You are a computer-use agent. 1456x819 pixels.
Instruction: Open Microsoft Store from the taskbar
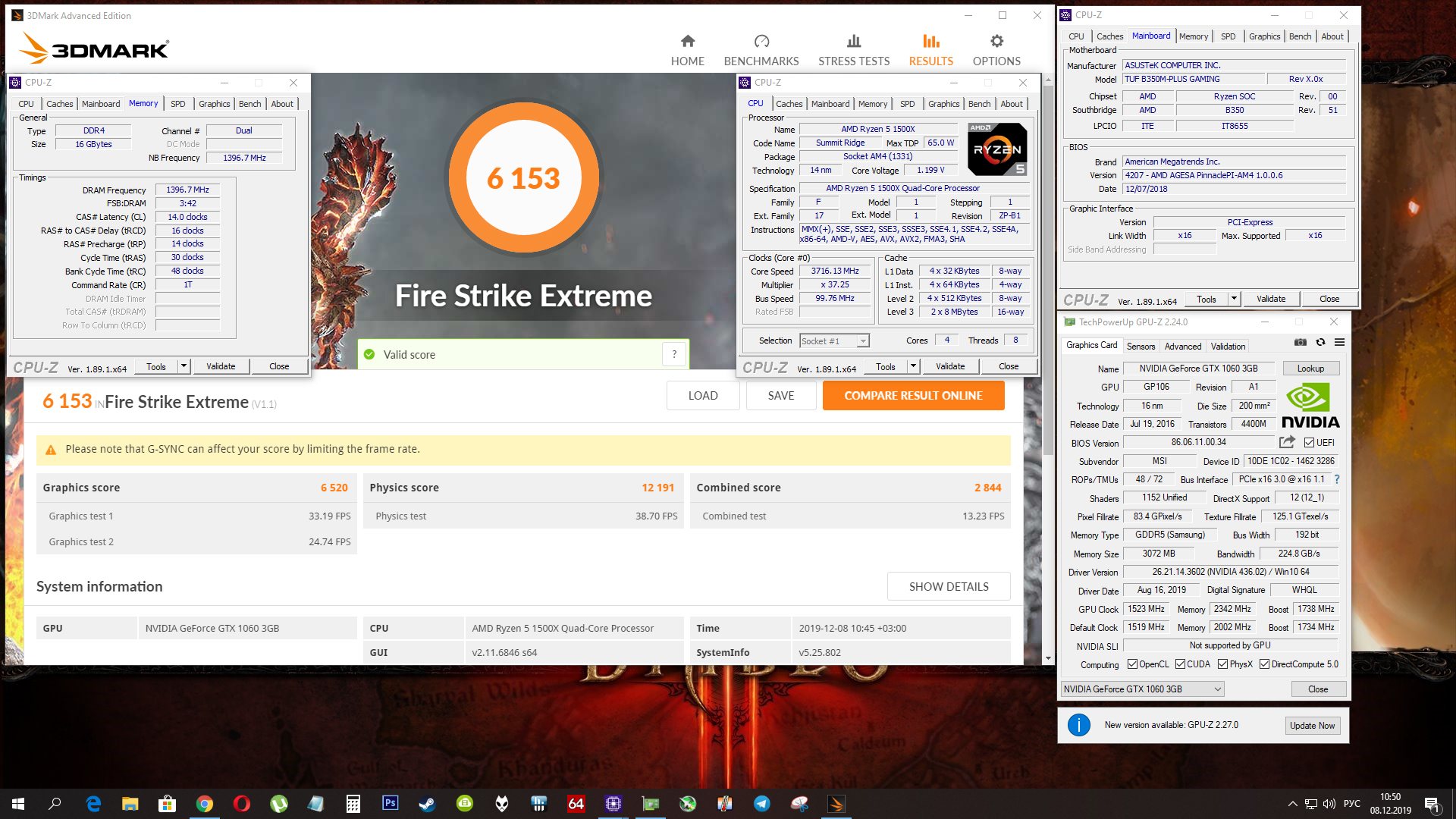click(168, 804)
